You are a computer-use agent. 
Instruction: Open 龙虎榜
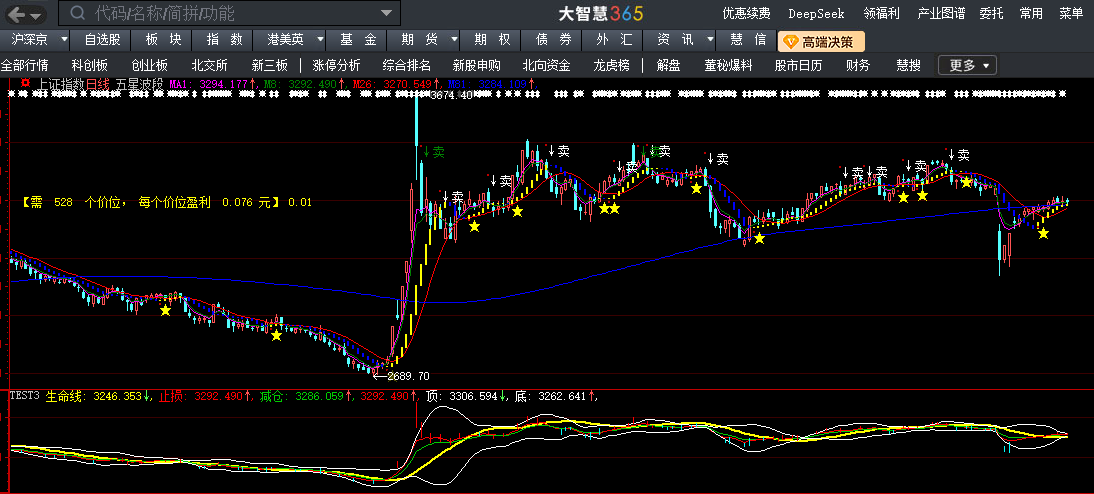point(611,66)
